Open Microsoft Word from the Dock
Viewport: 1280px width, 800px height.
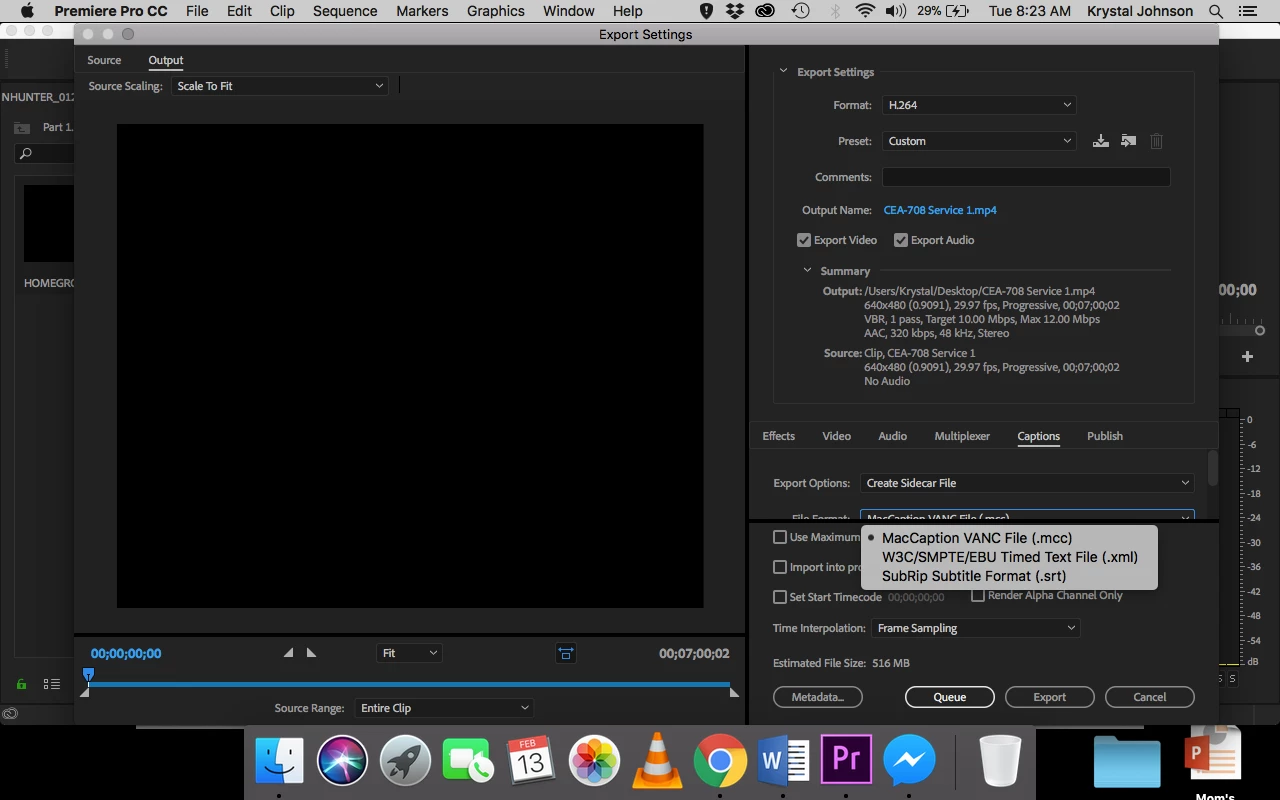click(x=783, y=762)
